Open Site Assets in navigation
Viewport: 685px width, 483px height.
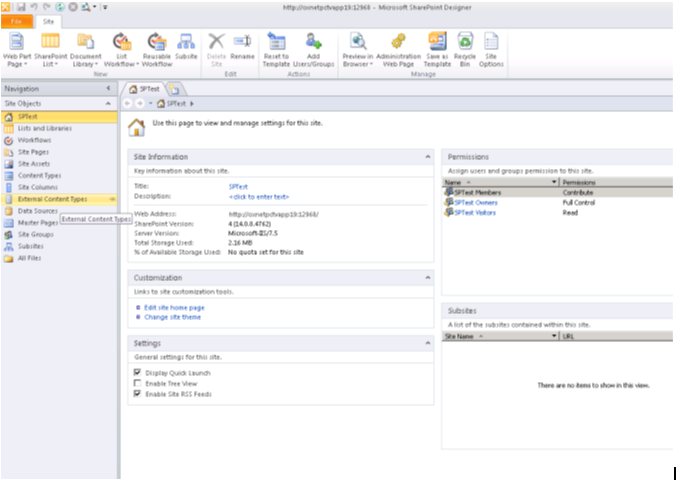pos(59,164)
